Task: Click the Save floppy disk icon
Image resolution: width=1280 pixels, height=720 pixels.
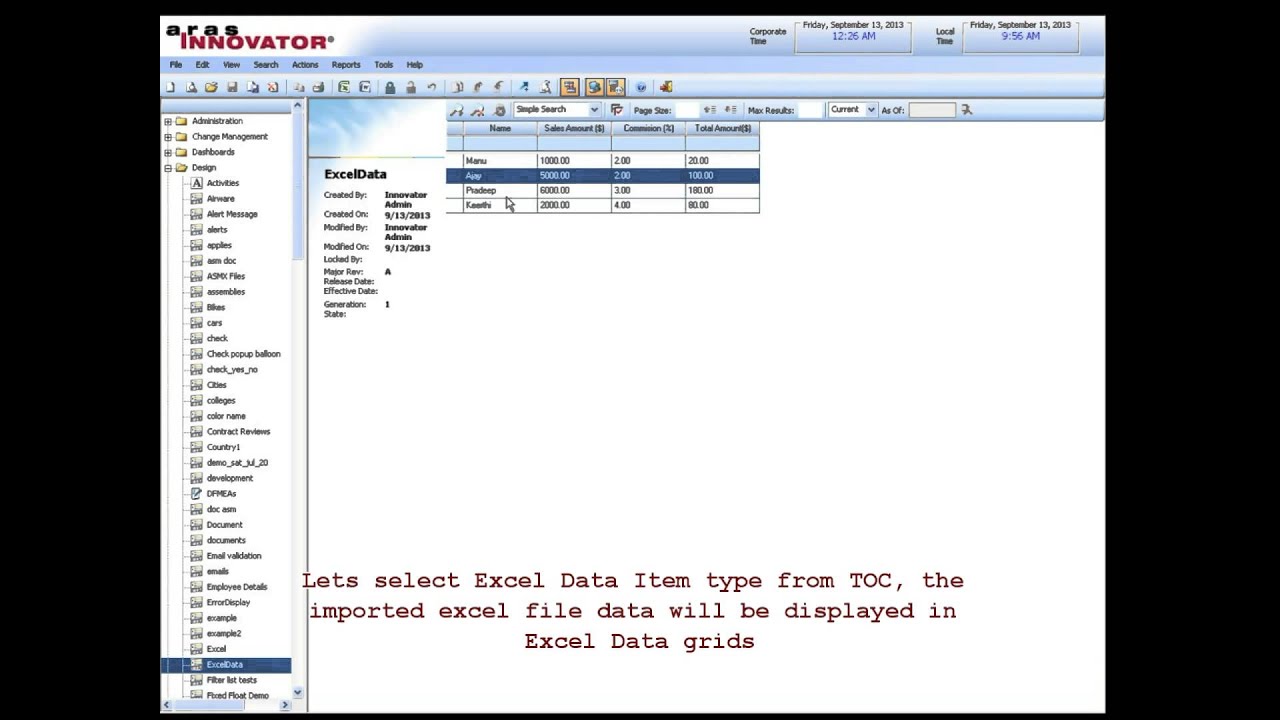Action: coord(232,87)
